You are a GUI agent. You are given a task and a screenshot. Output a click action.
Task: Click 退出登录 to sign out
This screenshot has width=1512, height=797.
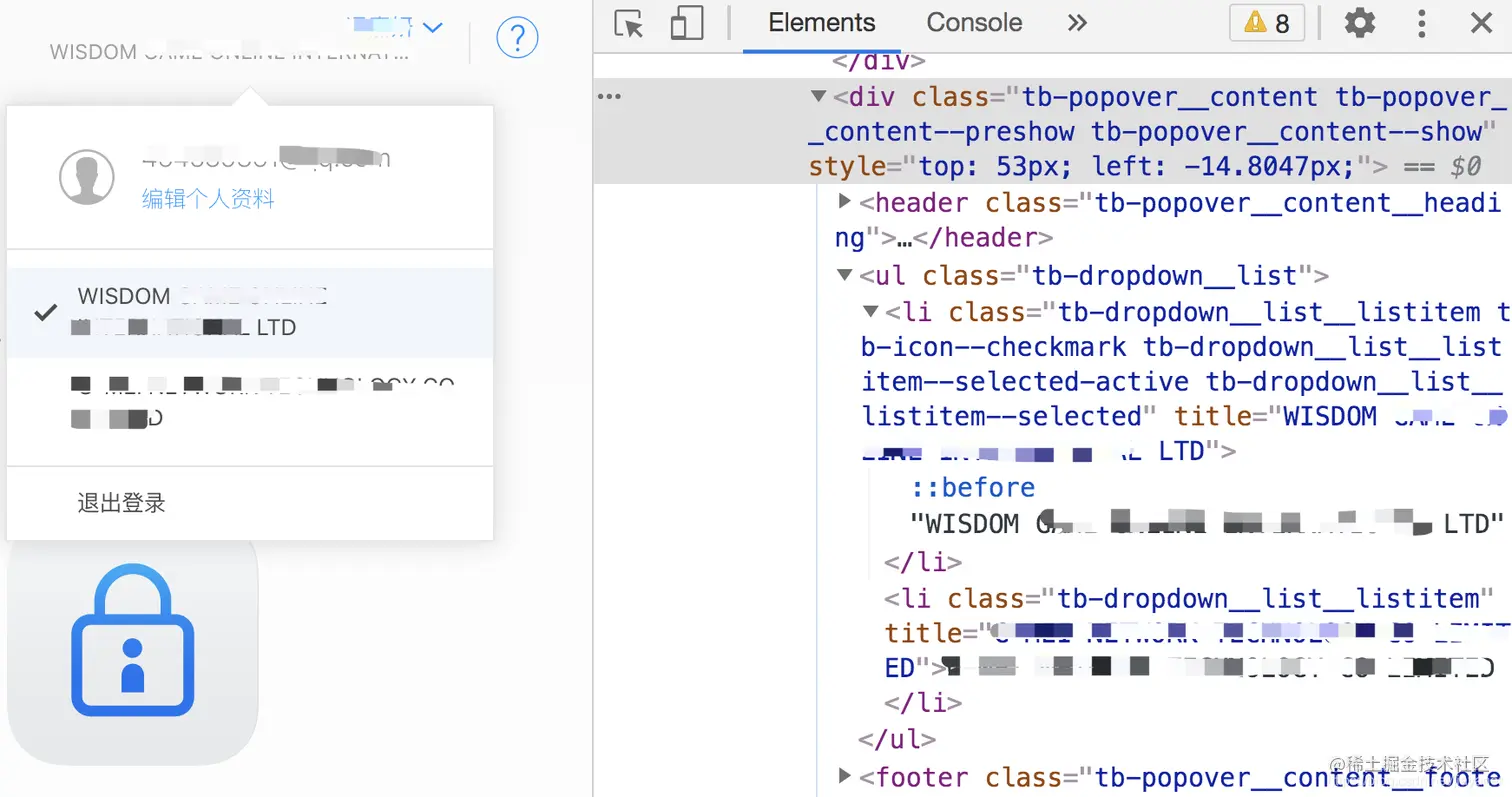(121, 503)
